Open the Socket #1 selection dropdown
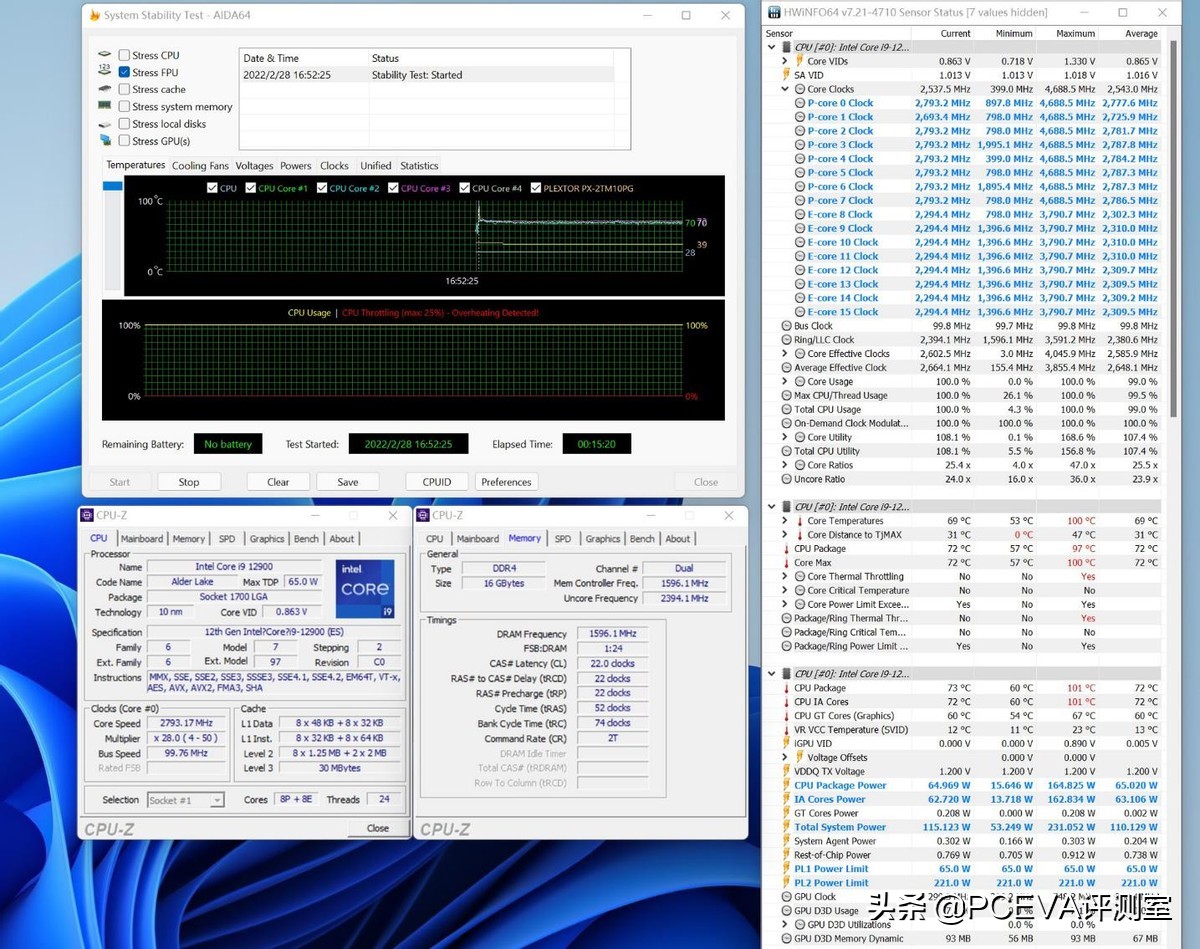 pos(185,800)
